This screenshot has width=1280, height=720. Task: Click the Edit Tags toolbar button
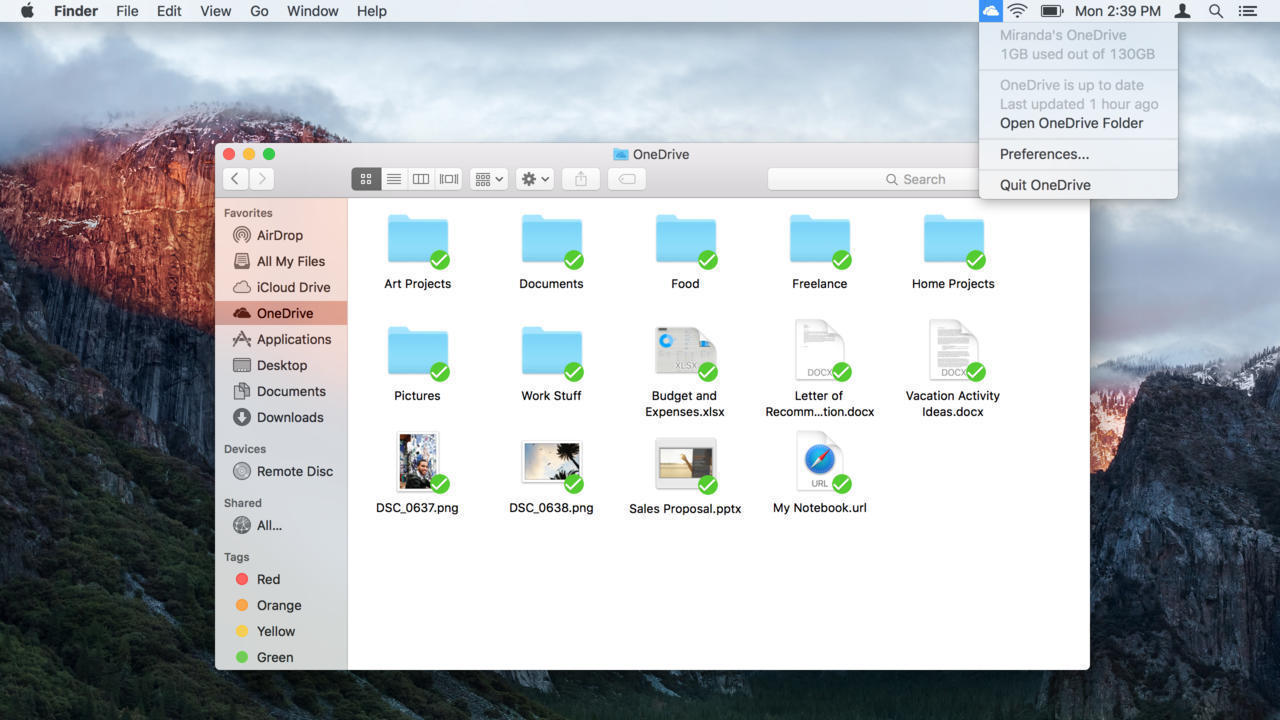[627, 179]
